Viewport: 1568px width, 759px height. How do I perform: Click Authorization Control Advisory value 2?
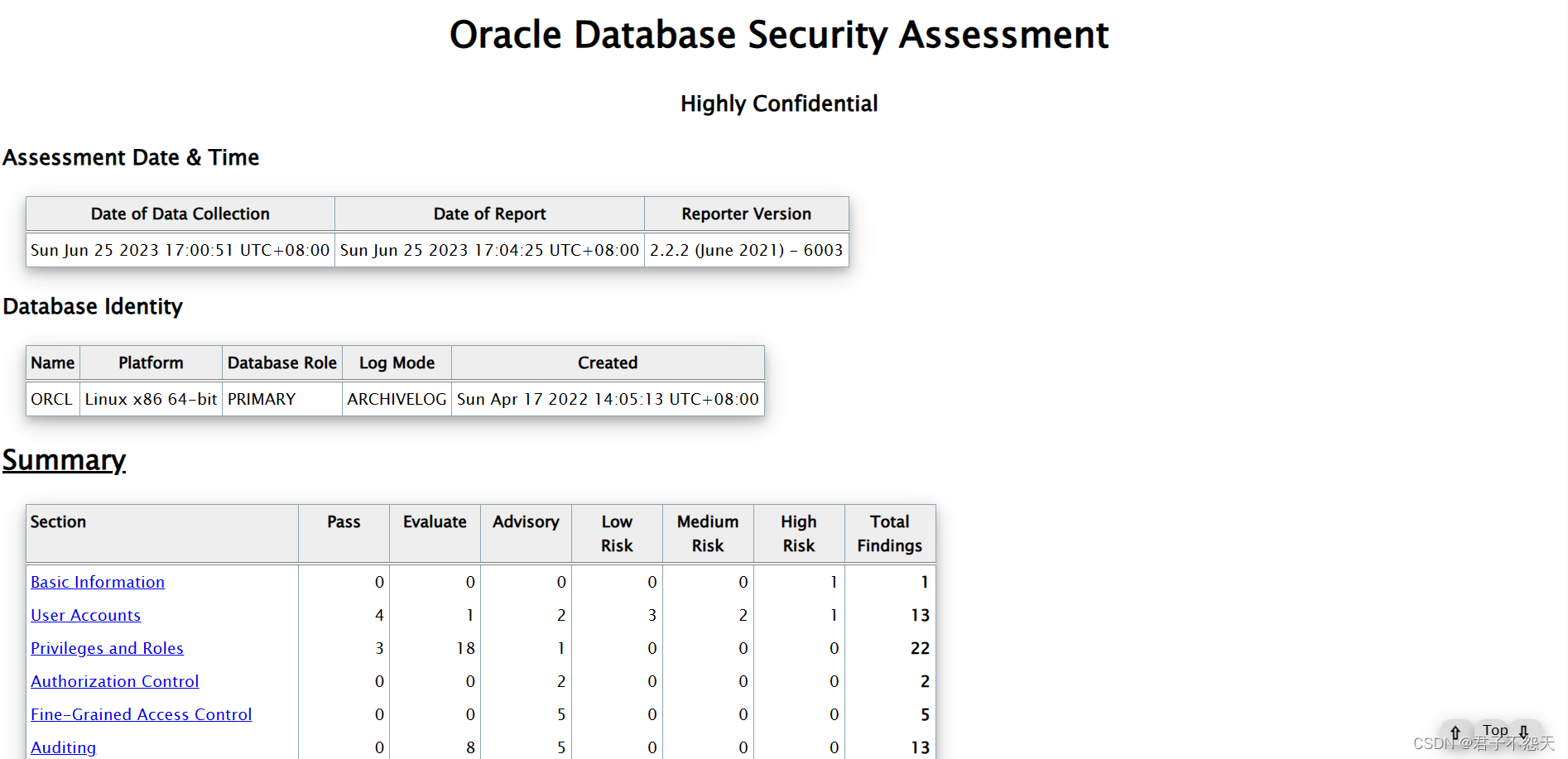[x=561, y=681]
